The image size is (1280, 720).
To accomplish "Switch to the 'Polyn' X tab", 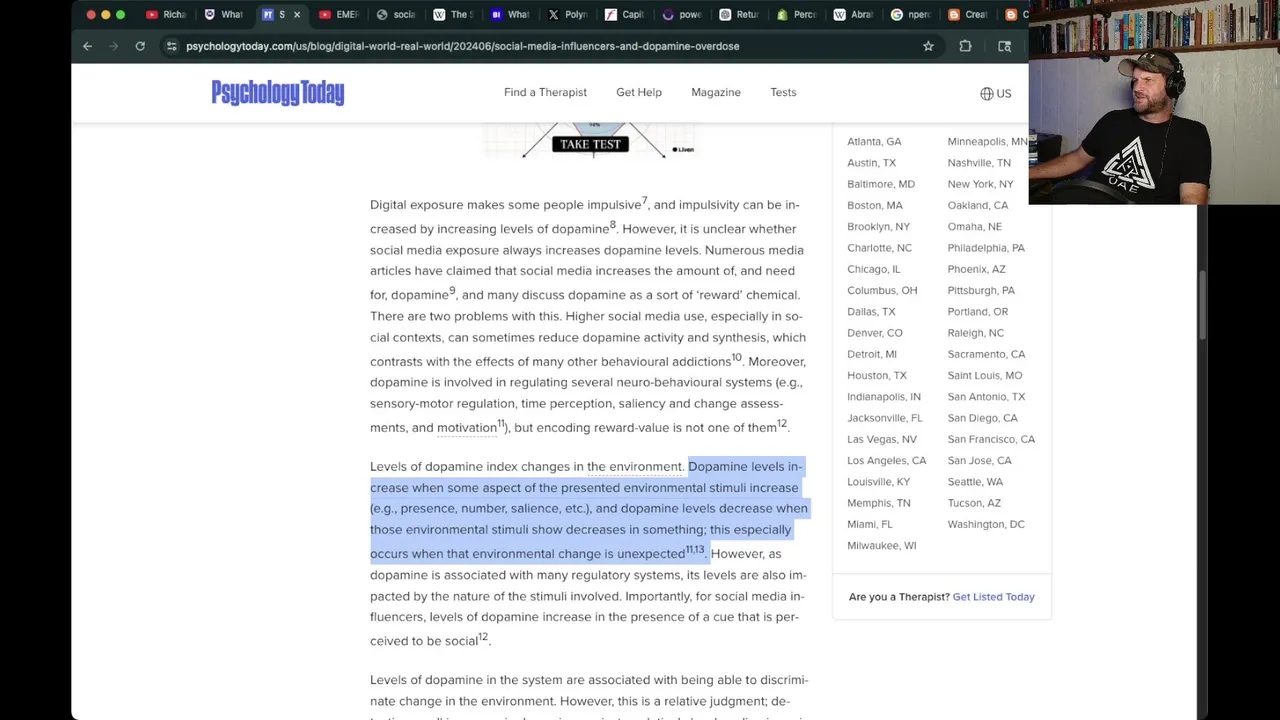I will coord(567,15).
